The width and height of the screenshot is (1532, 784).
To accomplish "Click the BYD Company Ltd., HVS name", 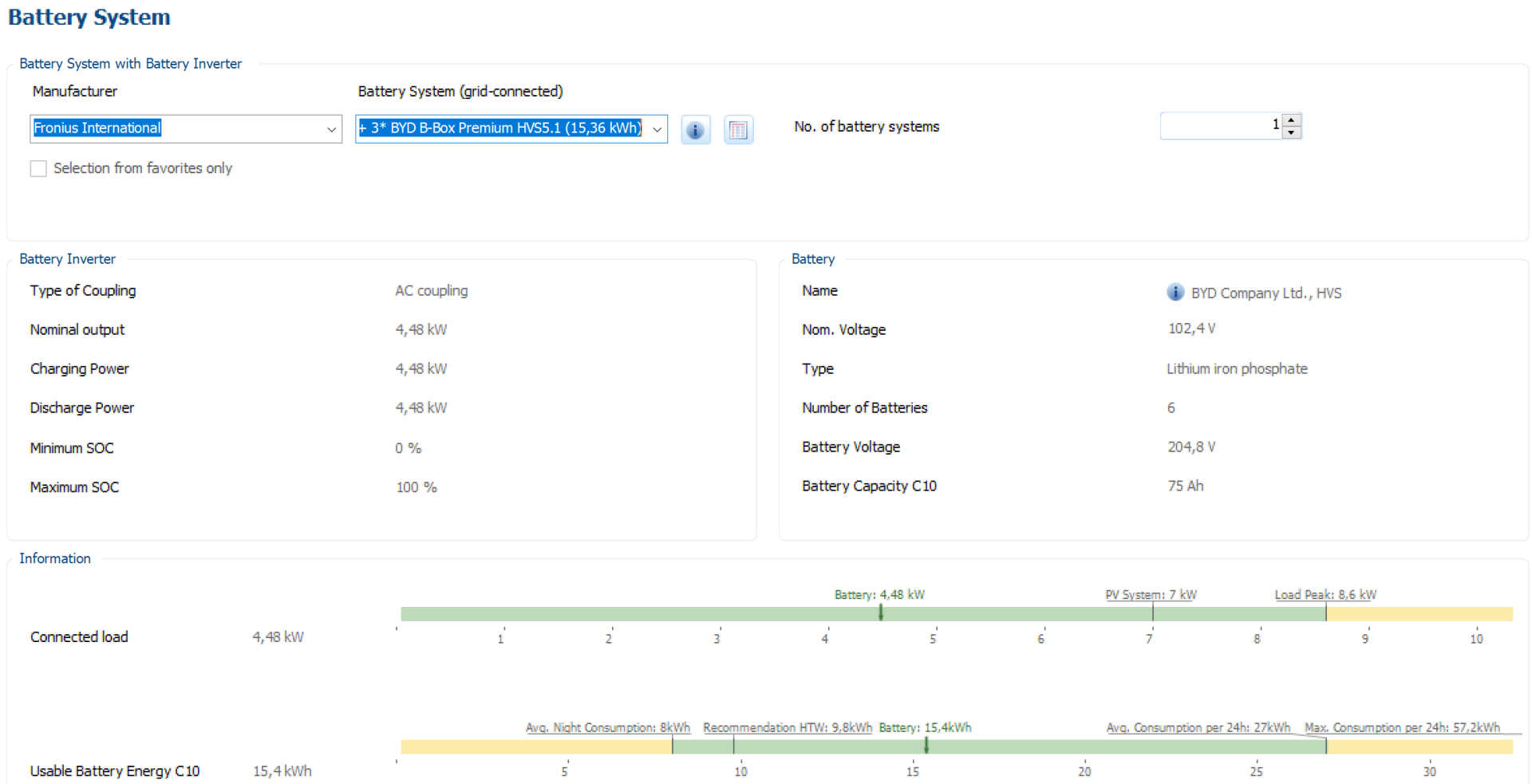I will click(x=1265, y=294).
